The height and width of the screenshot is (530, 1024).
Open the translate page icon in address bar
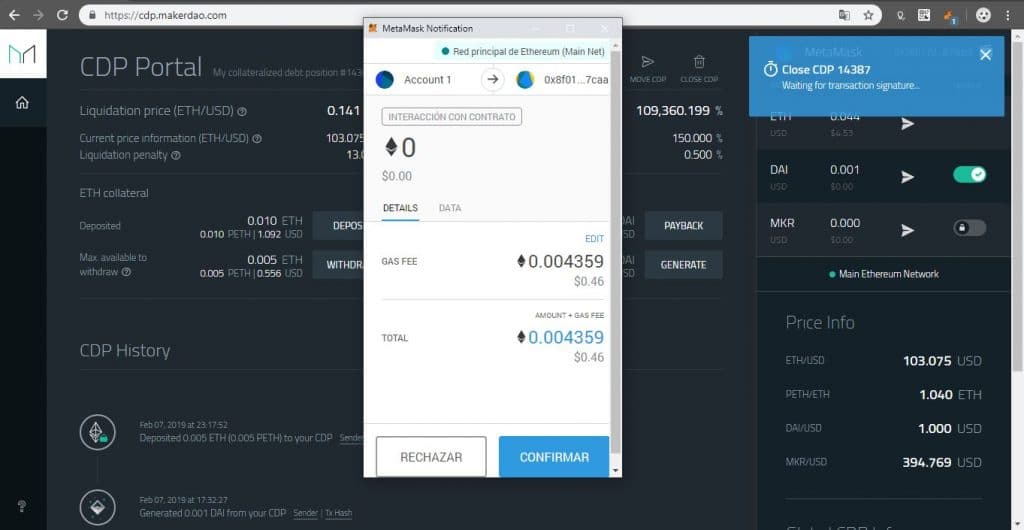click(x=844, y=14)
